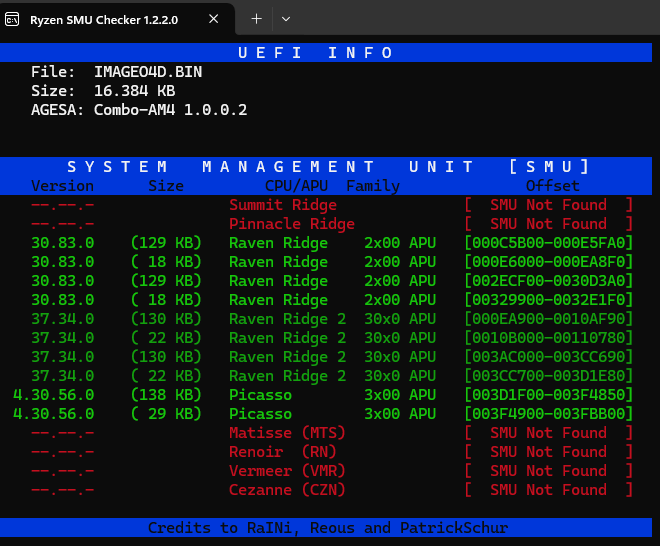Click offset [003D1F00-003F4850]
This screenshot has width=660, height=546.
click(x=548, y=395)
